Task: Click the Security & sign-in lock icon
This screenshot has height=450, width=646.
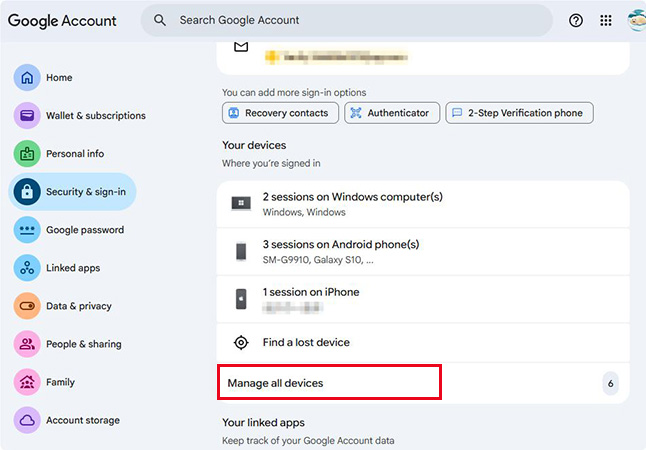Action: click(27, 192)
